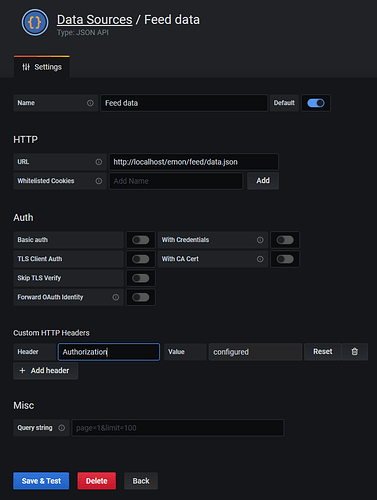Enable the TLS Client Auth toggle
This screenshot has height=500, width=377.
(x=141, y=259)
